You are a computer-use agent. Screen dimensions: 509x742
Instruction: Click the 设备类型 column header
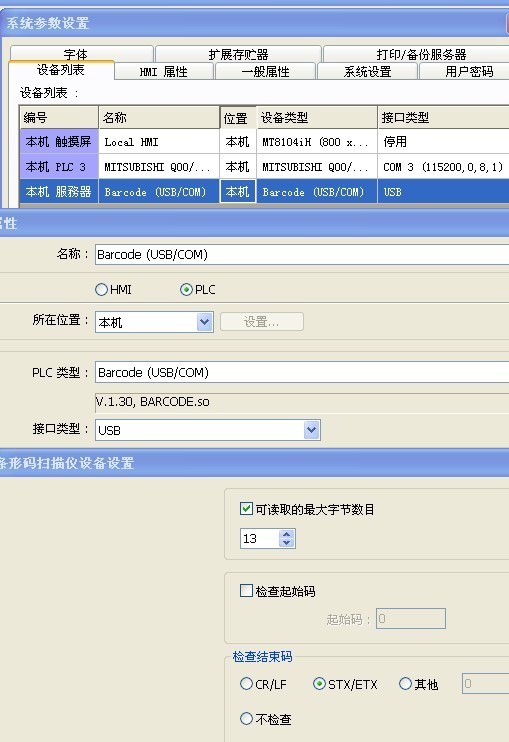coord(316,117)
